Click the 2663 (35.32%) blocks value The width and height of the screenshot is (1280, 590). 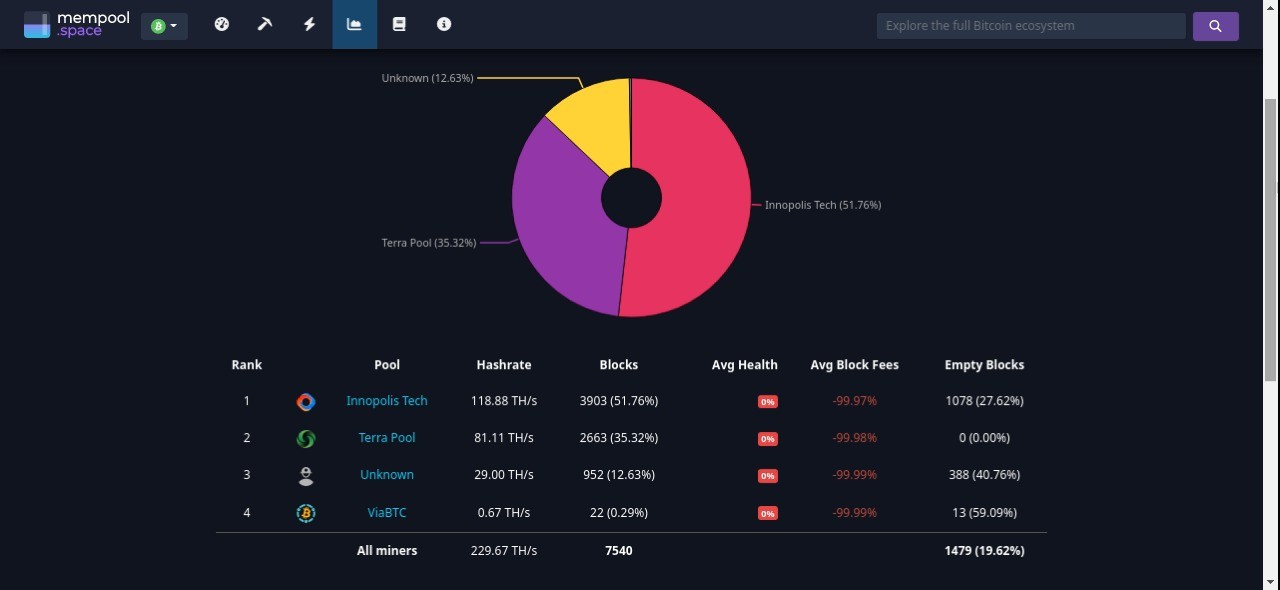click(x=619, y=438)
